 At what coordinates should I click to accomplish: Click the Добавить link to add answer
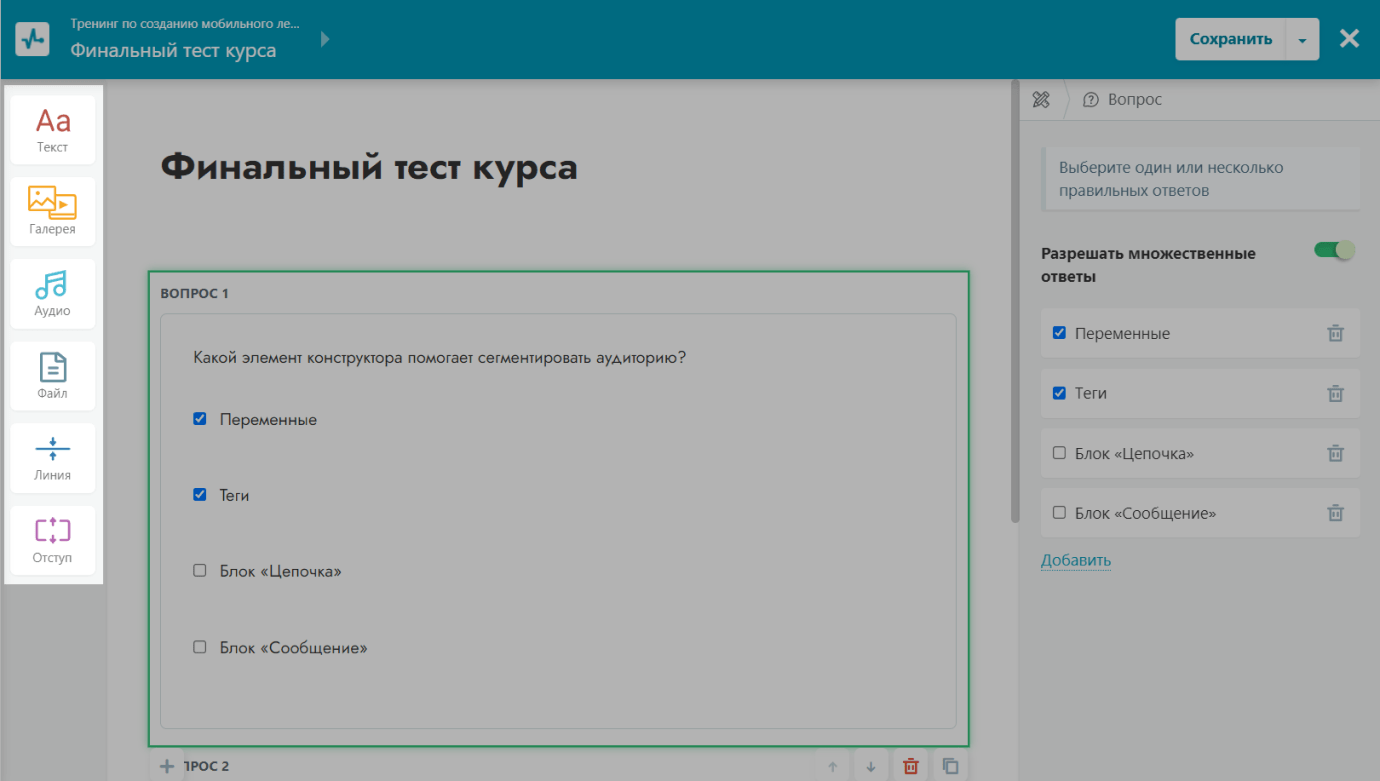point(1076,560)
